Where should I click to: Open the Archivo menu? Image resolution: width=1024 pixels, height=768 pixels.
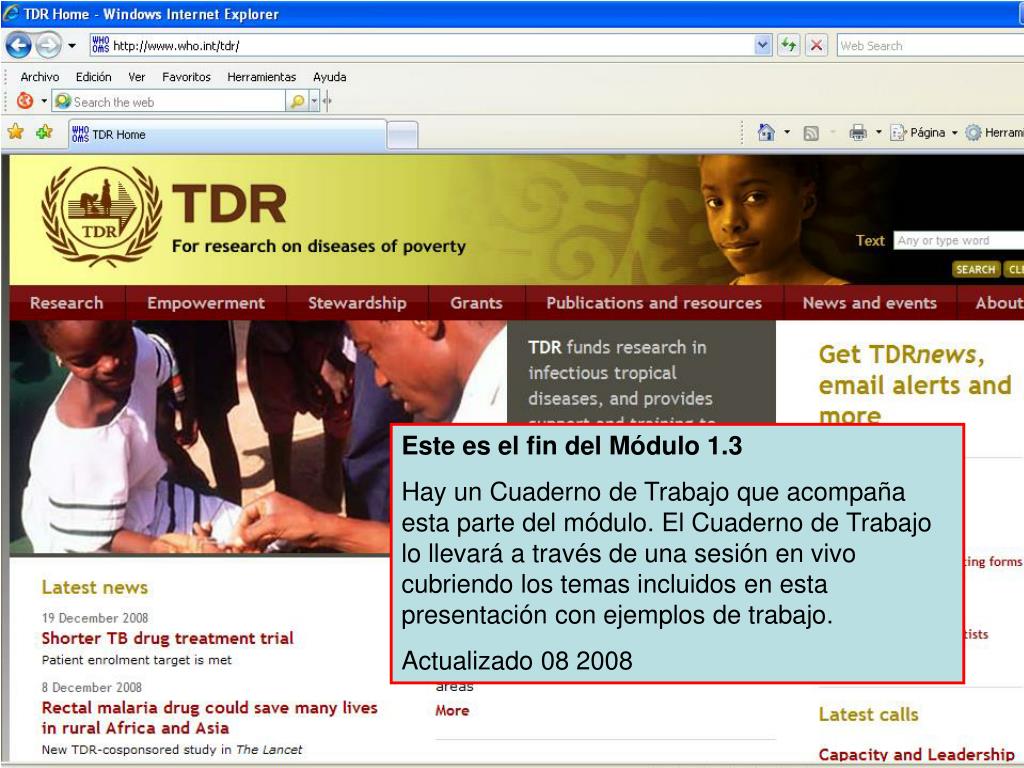tap(40, 77)
